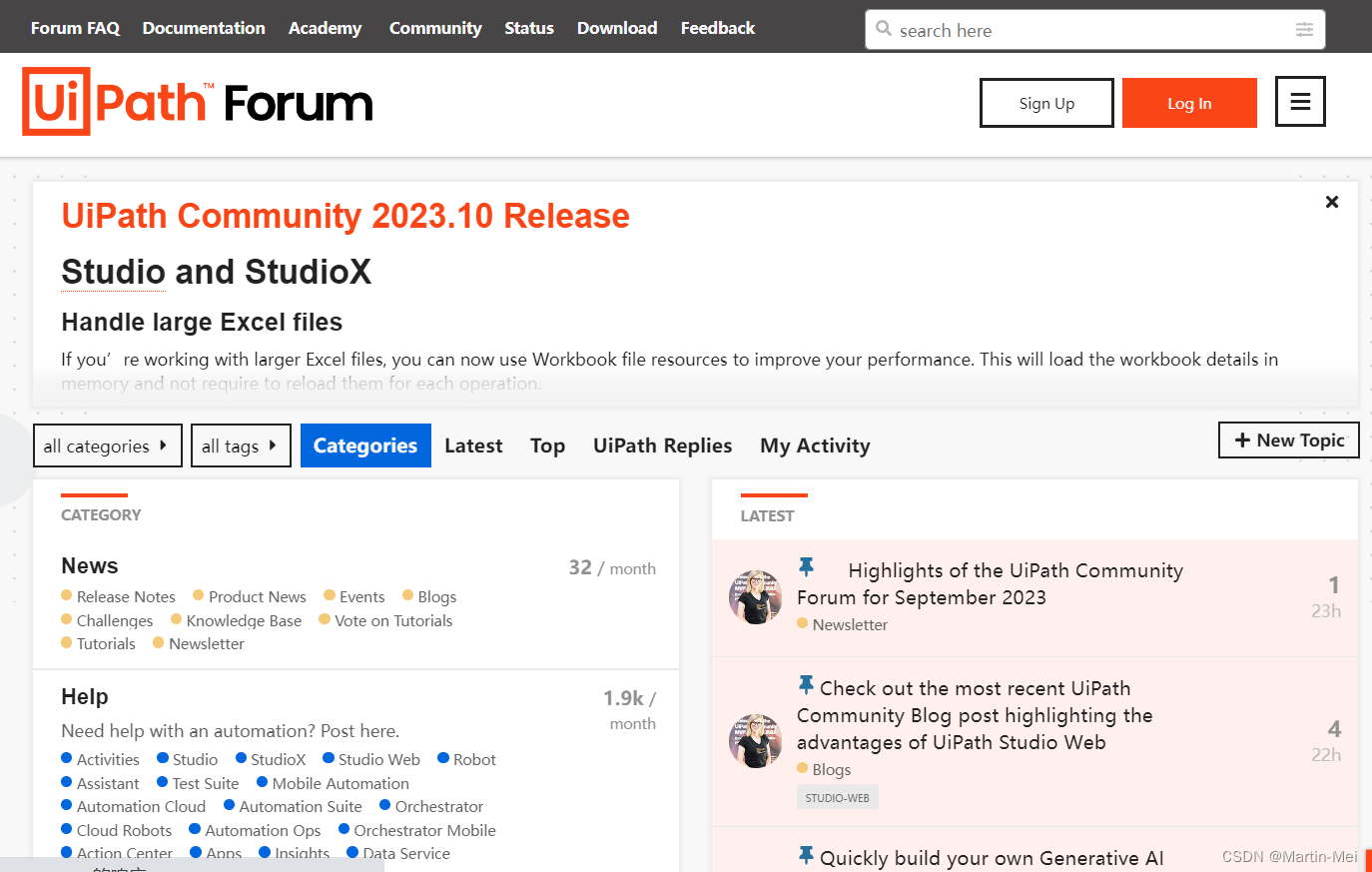Open advanced search filter options icon
This screenshot has height=872, width=1372.
(1304, 30)
